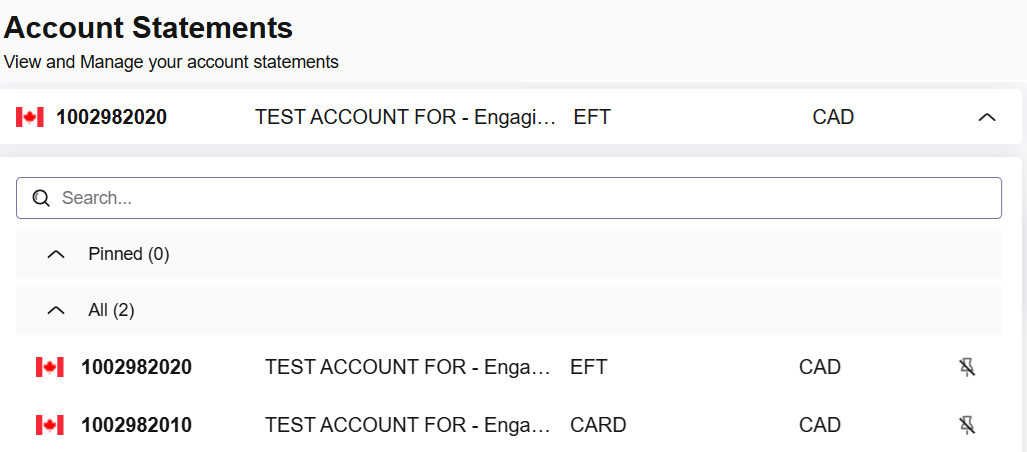Click the EFT label in the selected account header
This screenshot has width=1027, height=452.
(x=592, y=117)
